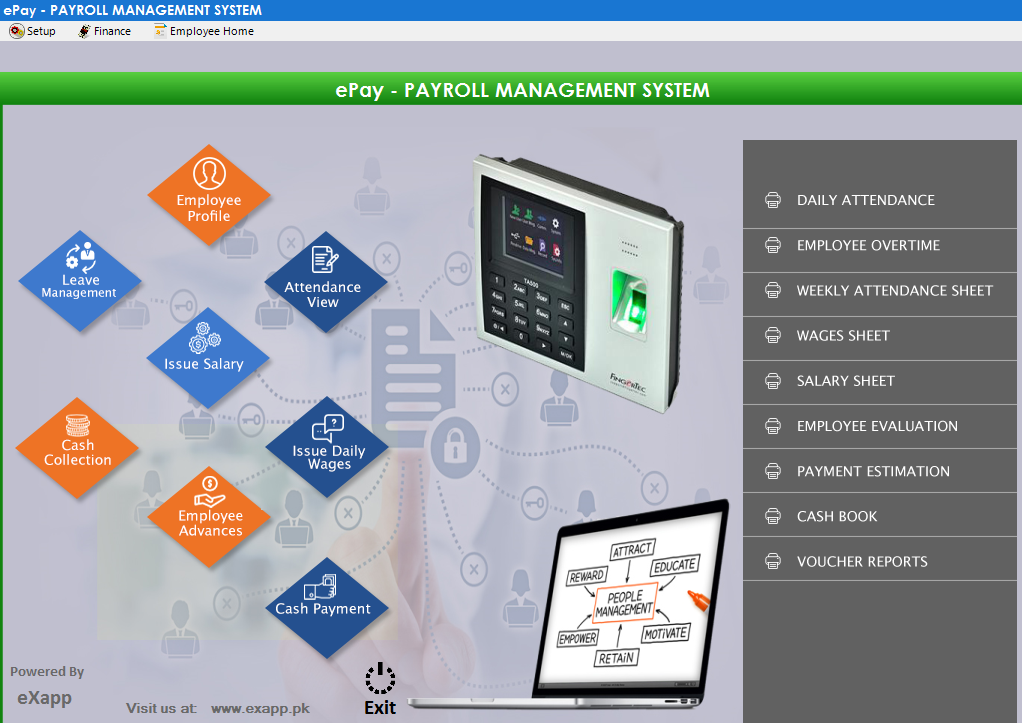Open the Voucher Reports entry

861,561
